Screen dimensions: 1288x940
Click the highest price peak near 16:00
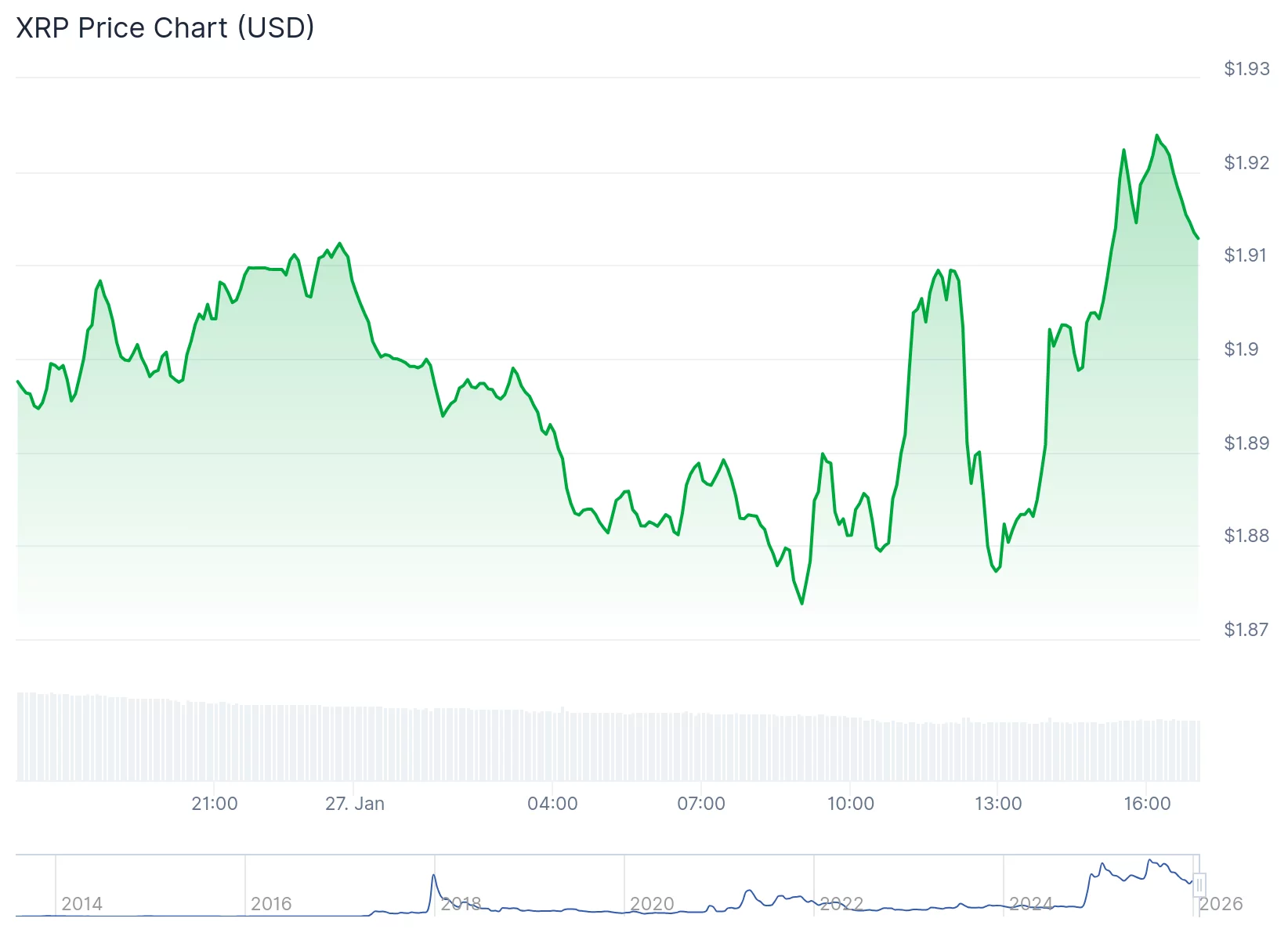click(x=1156, y=136)
